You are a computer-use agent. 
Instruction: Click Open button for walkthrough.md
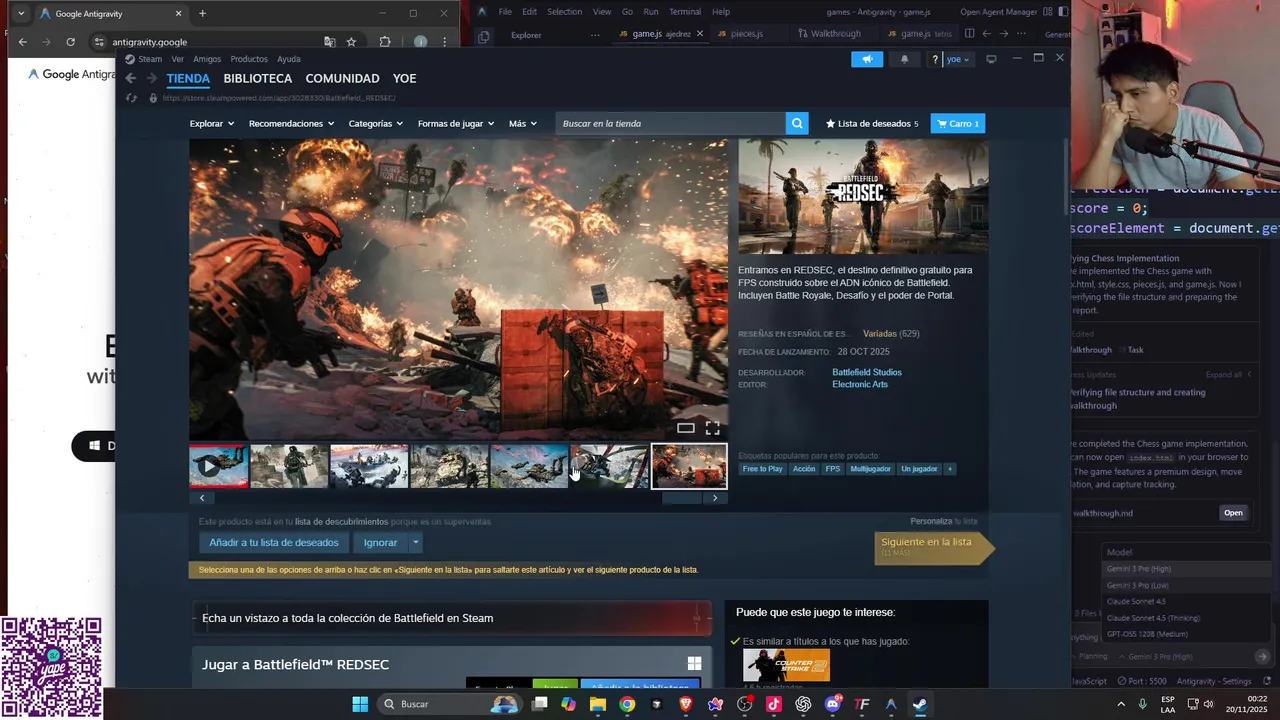[1233, 513]
